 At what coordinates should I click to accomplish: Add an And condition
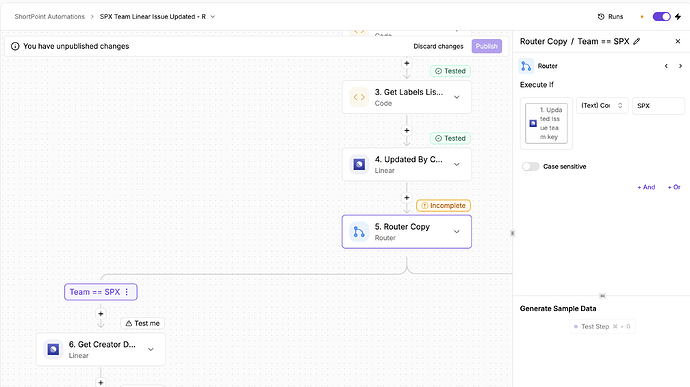coord(646,187)
